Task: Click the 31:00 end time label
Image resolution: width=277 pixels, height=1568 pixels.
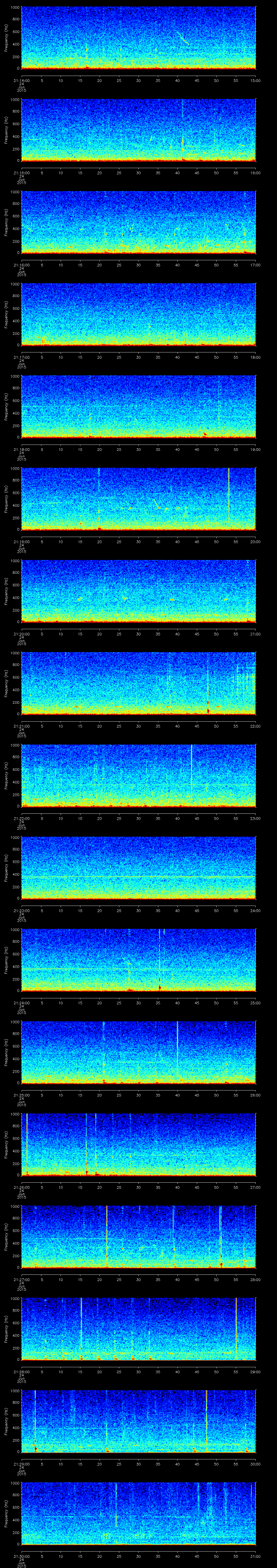Action: [255, 1556]
